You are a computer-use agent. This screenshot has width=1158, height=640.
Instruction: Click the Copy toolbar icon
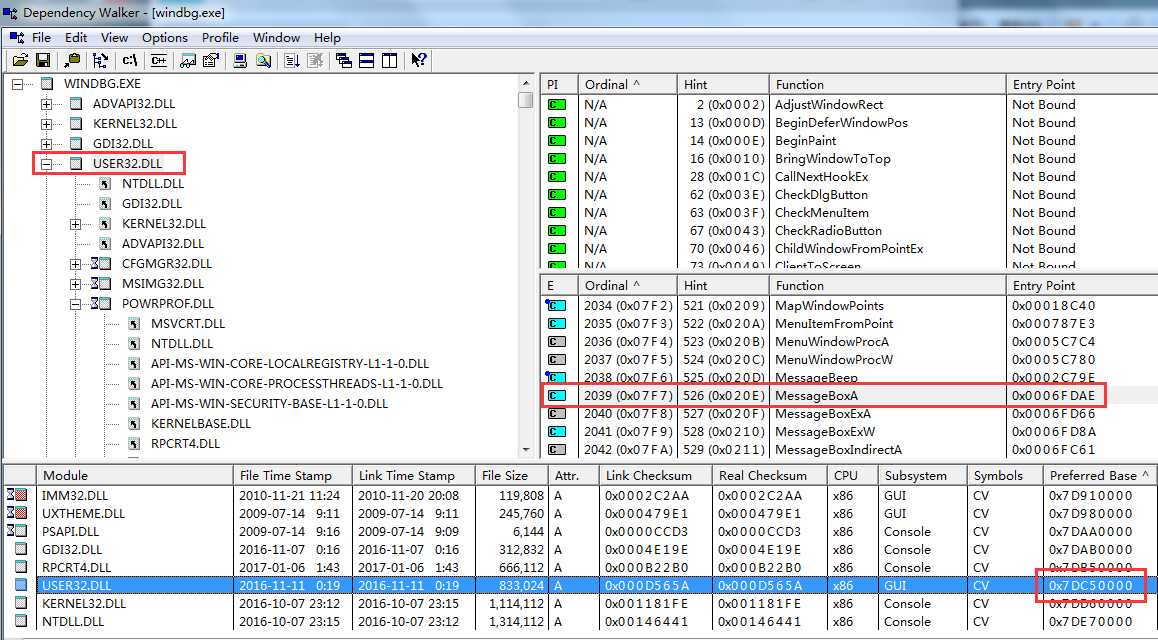pyautogui.click(x=72, y=61)
